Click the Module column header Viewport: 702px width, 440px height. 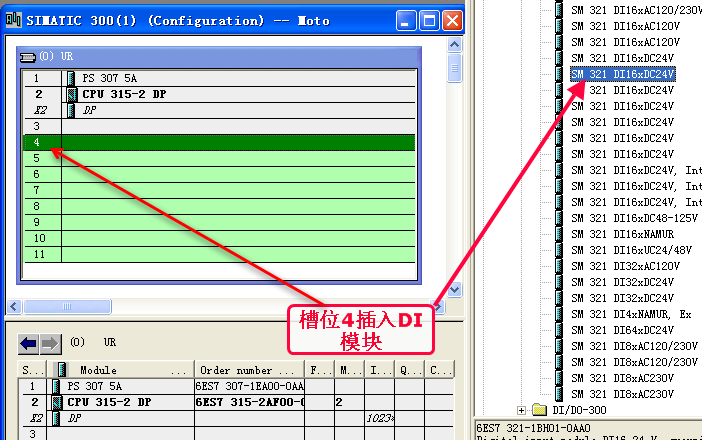click(x=121, y=370)
